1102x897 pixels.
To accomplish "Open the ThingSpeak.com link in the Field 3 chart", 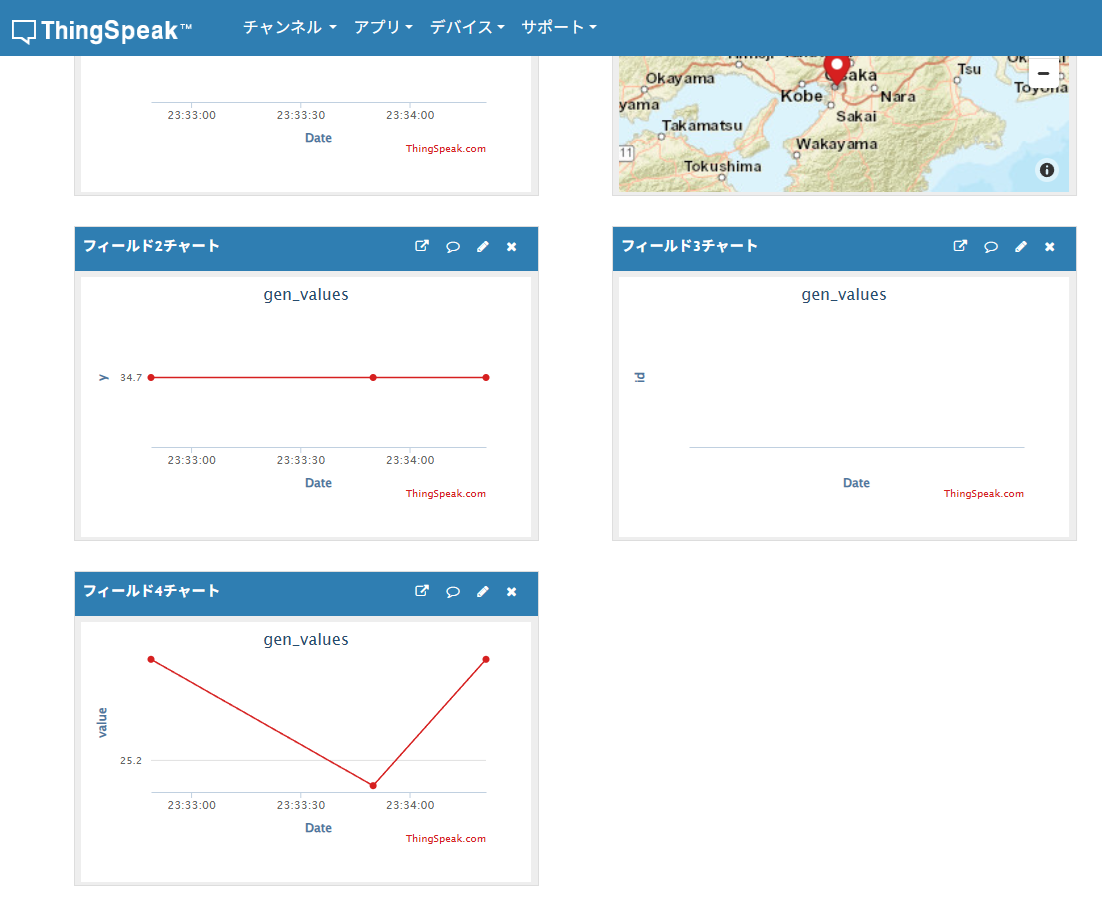I will pyautogui.click(x=984, y=493).
